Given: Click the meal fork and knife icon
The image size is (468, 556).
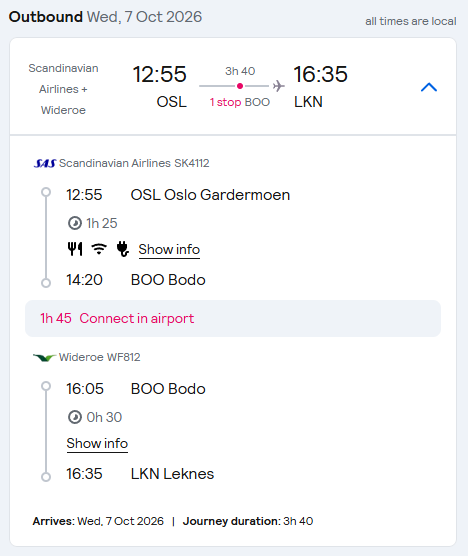Looking at the screenshot, I should [x=75, y=249].
